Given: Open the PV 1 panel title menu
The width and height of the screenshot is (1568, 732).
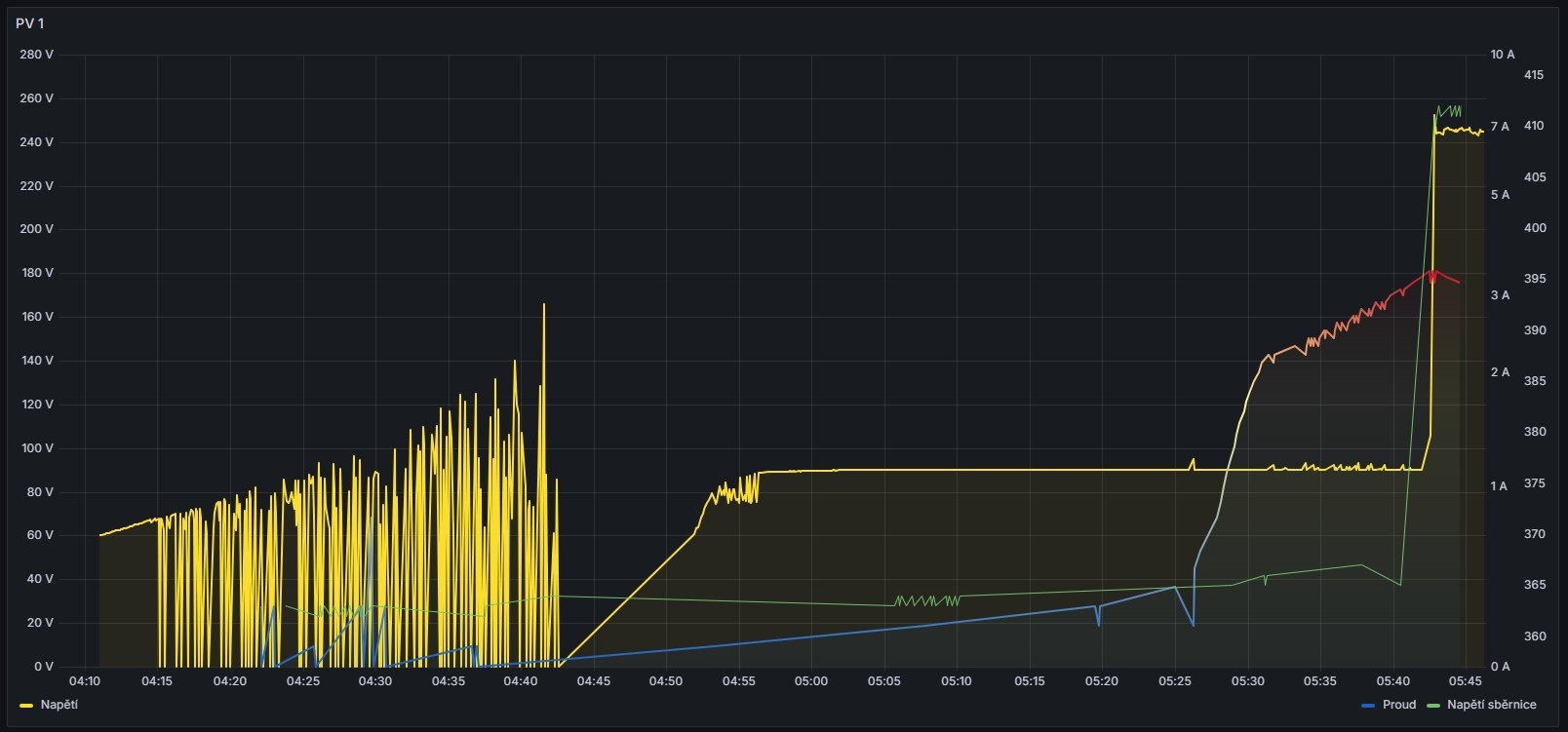Looking at the screenshot, I should click(x=30, y=23).
